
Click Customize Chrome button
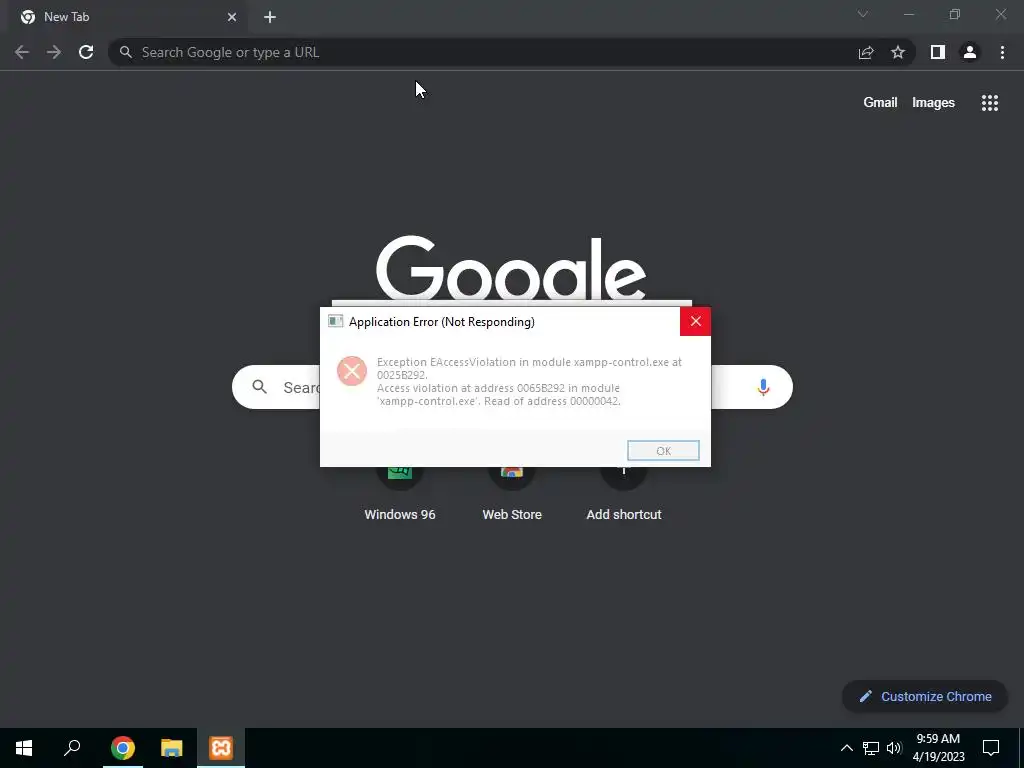coord(925,696)
